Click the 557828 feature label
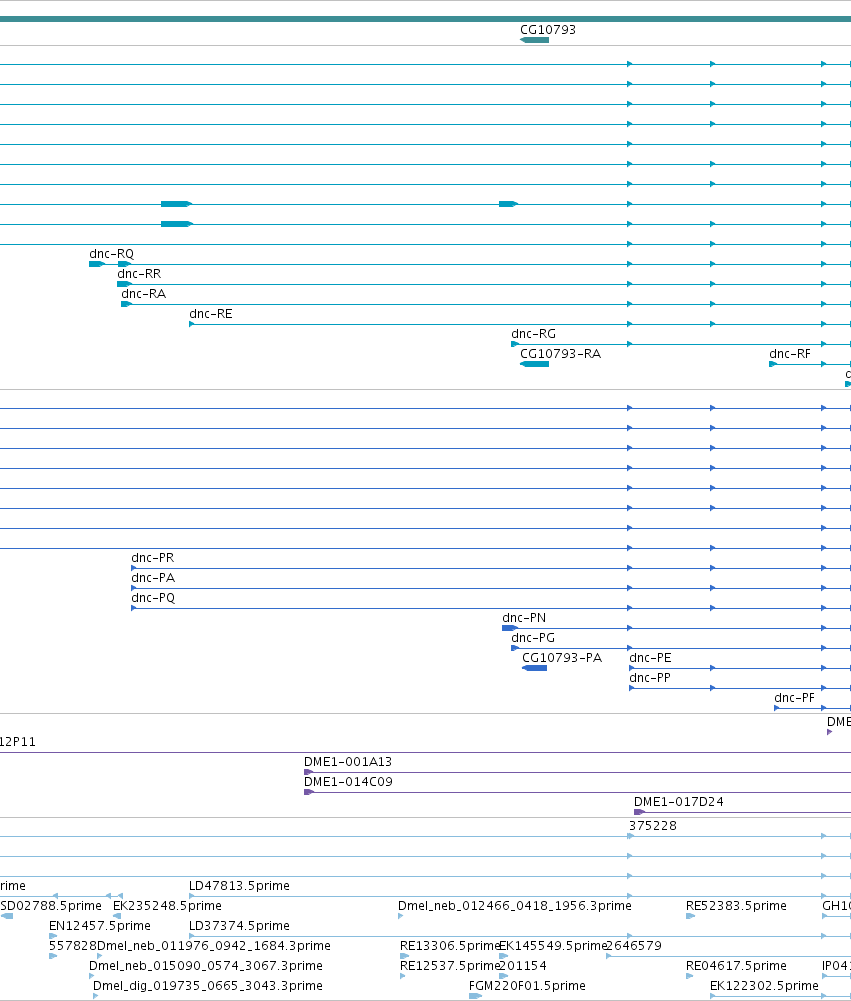 coord(73,945)
